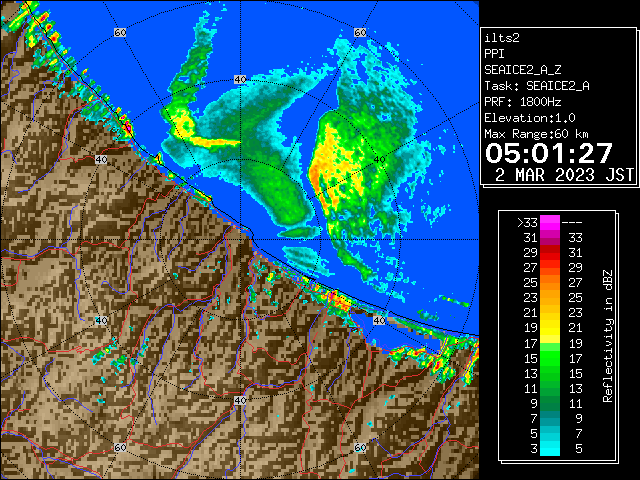
Task: Click the >33 legend label
Action: tap(527, 223)
